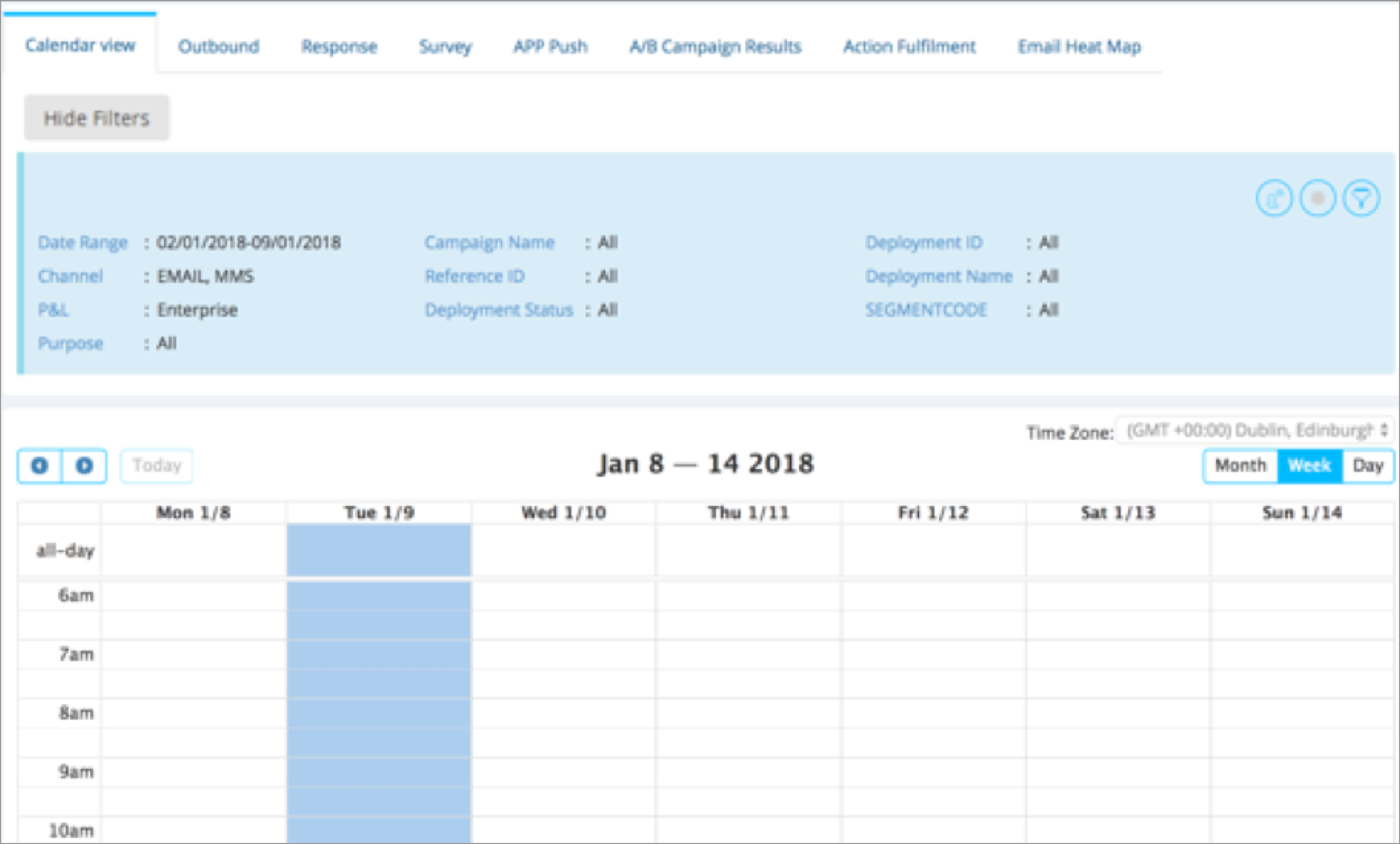
Task: Click the Jan 8 — 14 2018 title
Action: (x=705, y=464)
